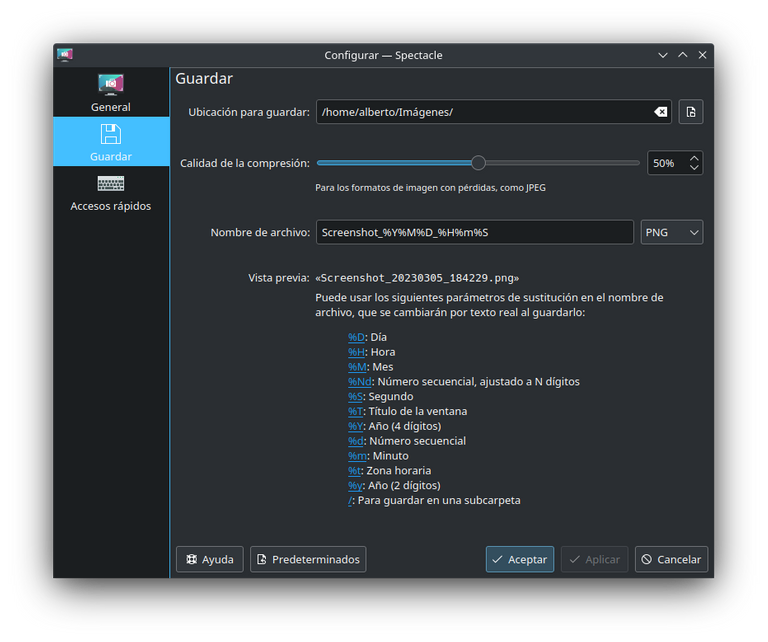The image size is (768, 642).
Task: Open the General settings page
Action: (x=111, y=92)
